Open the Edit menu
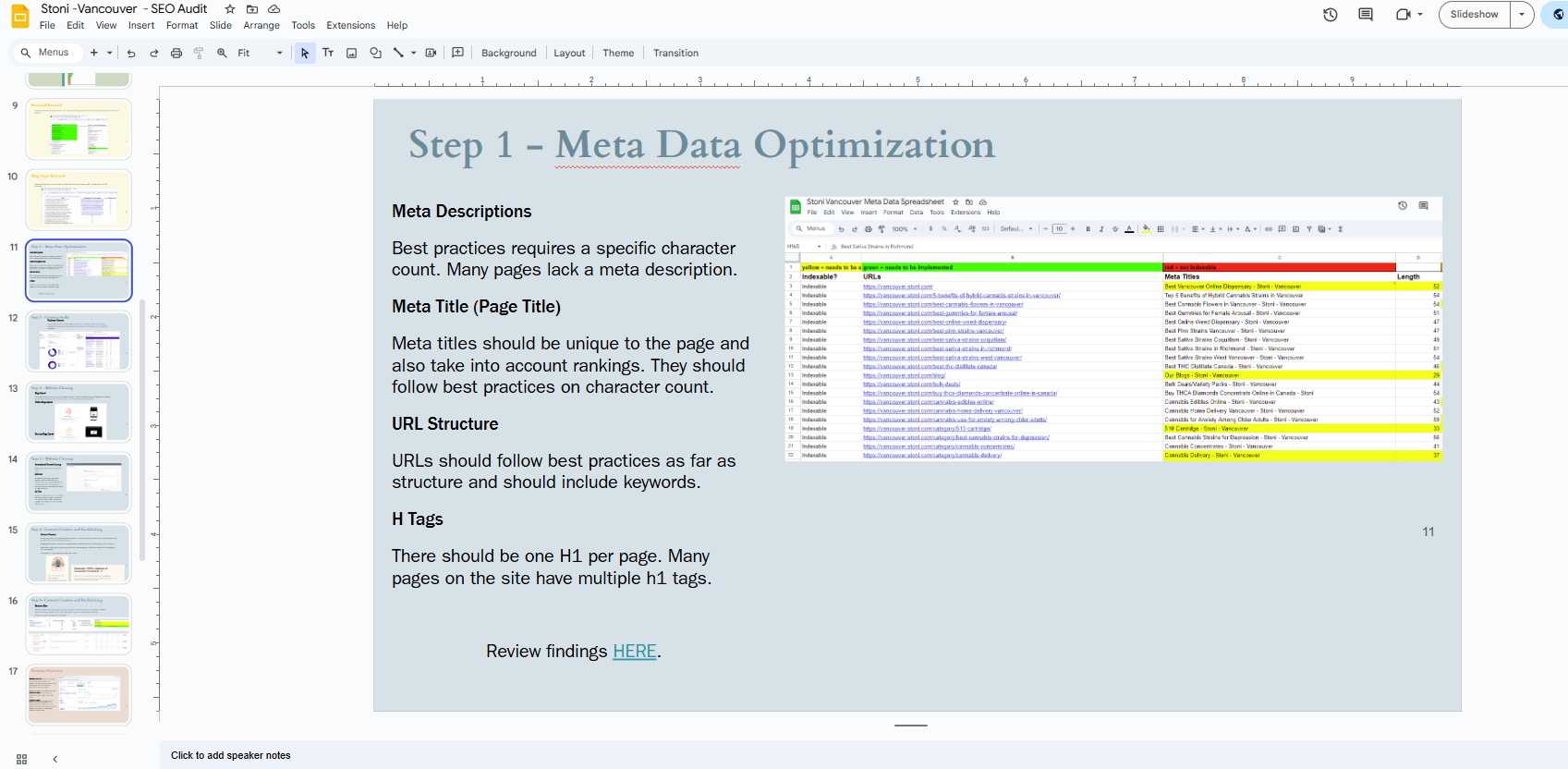Viewport: 1568px width, 769px height. pyautogui.click(x=76, y=26)
